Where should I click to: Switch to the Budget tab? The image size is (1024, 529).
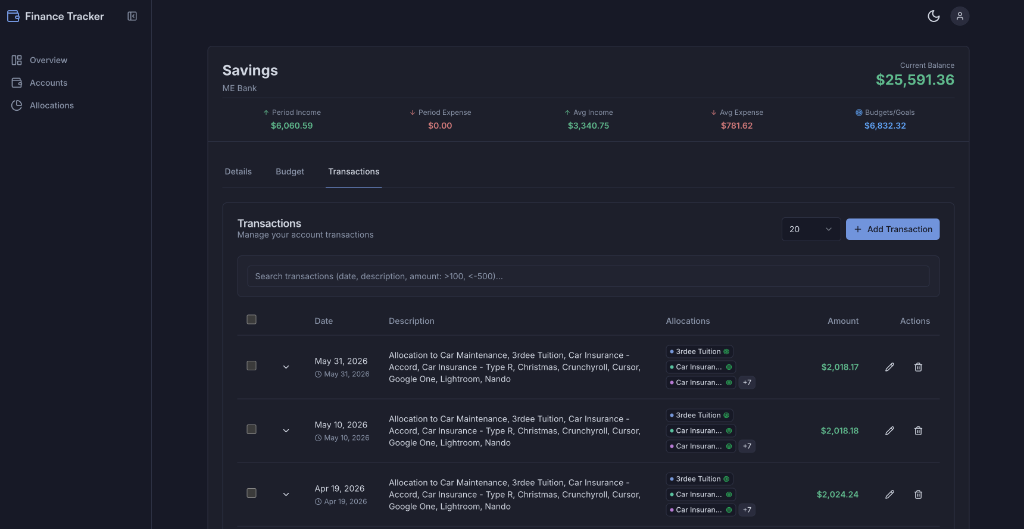click(290, 172)
